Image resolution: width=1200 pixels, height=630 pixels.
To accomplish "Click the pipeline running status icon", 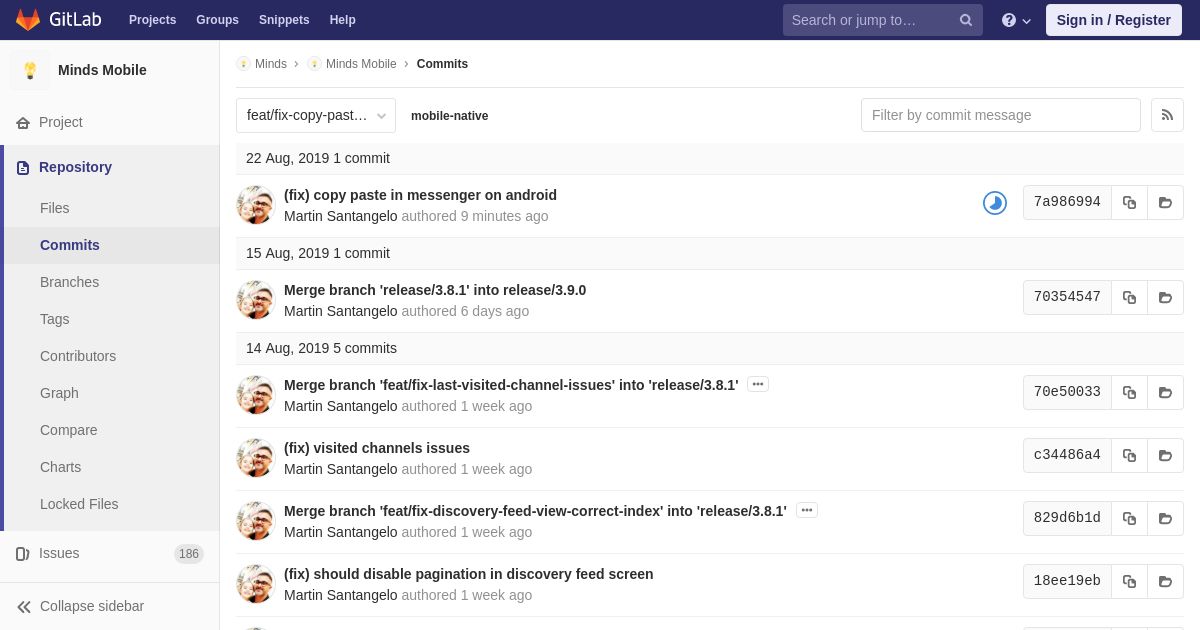I will pyautogui.click(x=995, y=203).
